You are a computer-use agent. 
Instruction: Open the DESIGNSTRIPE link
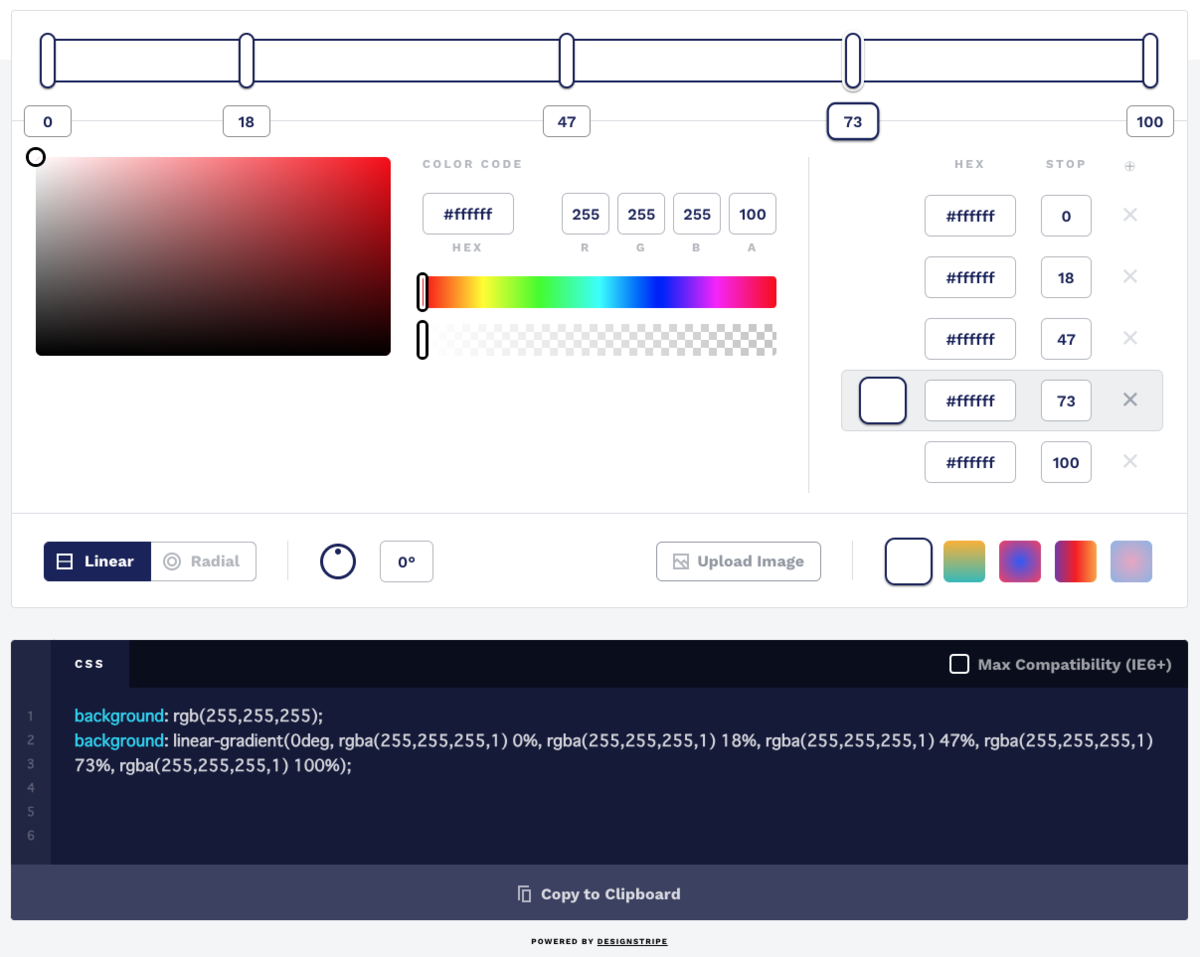click(632, 941)
